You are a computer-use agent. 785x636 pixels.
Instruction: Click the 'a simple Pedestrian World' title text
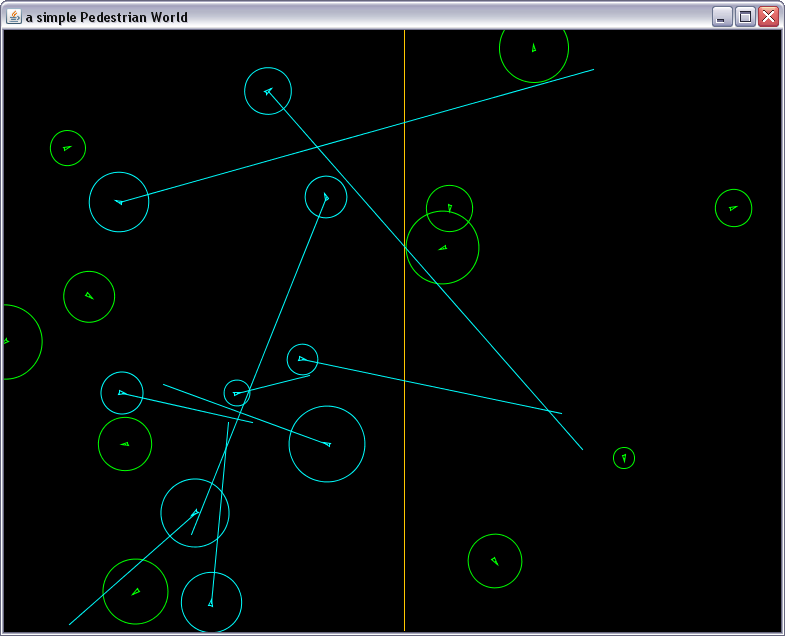pyautogui.click(x=107, y=17)
